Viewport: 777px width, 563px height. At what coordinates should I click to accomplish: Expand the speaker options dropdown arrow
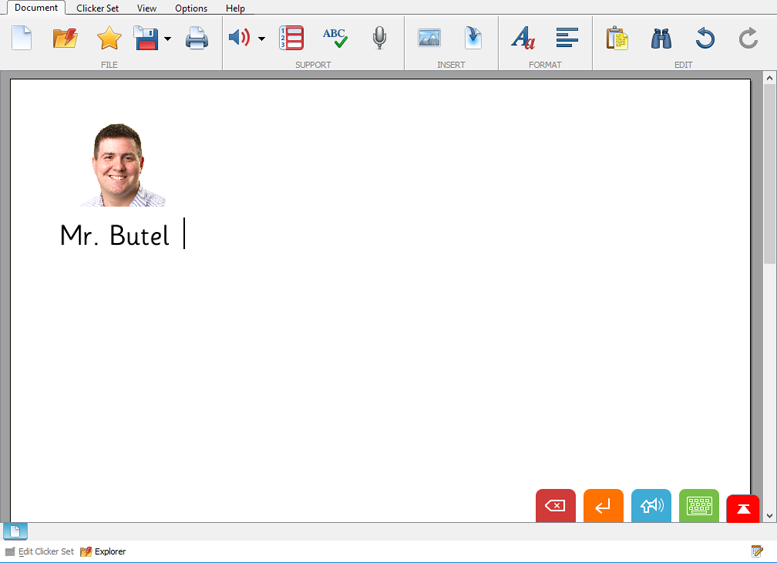[x=261, y=40]
